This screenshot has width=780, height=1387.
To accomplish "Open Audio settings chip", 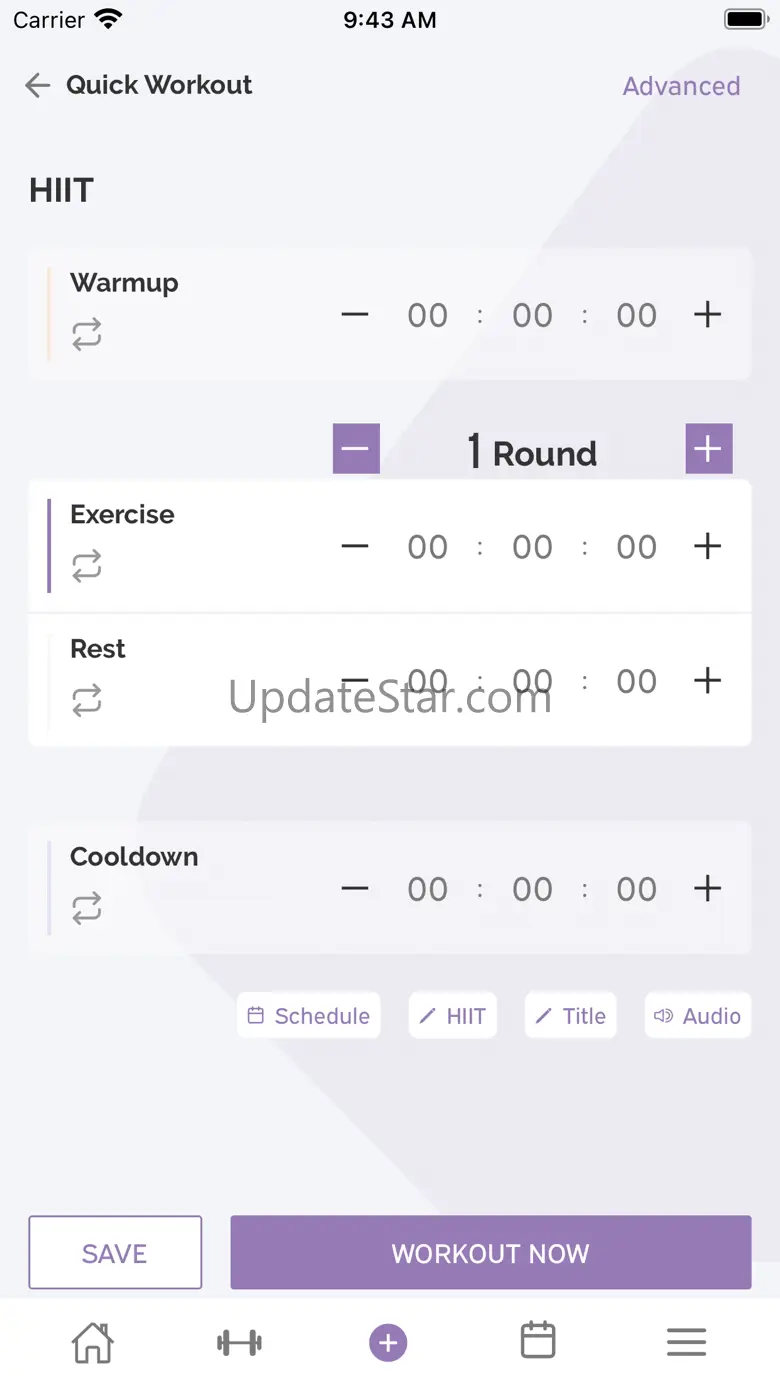I will coord(697,1016).
